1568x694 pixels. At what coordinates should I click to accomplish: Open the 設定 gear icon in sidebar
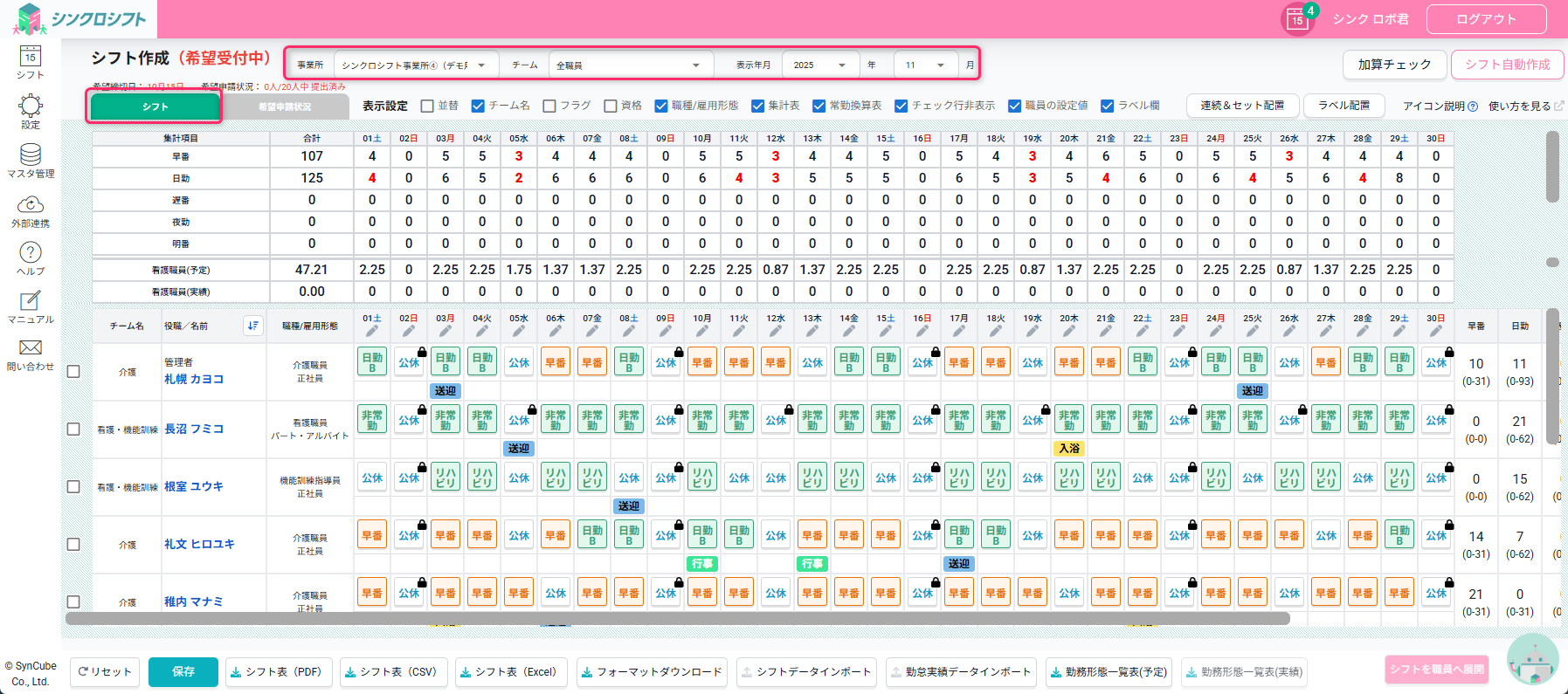(31, 107)
